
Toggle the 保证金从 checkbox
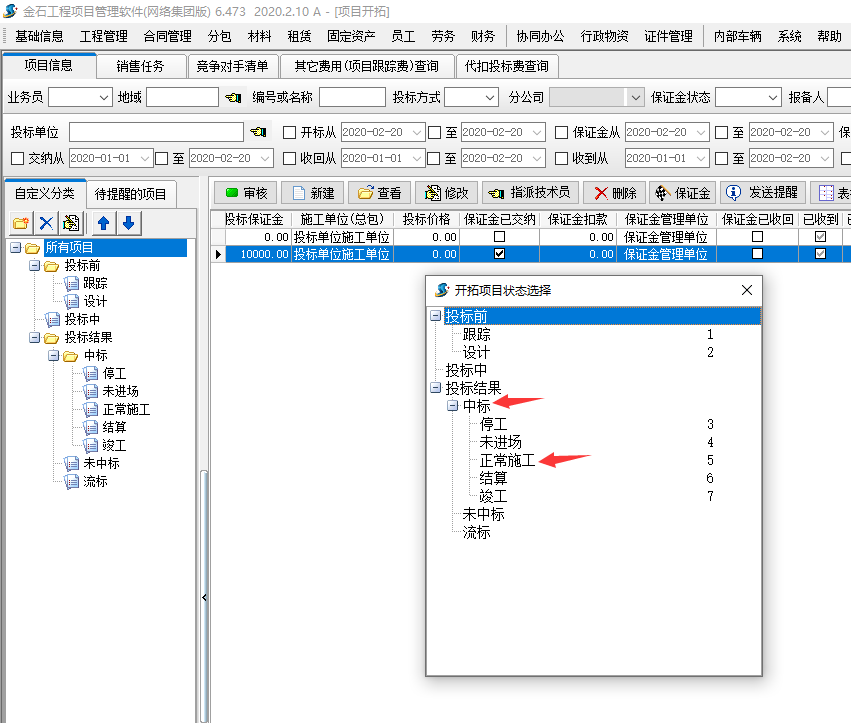(x=561, y=132)
